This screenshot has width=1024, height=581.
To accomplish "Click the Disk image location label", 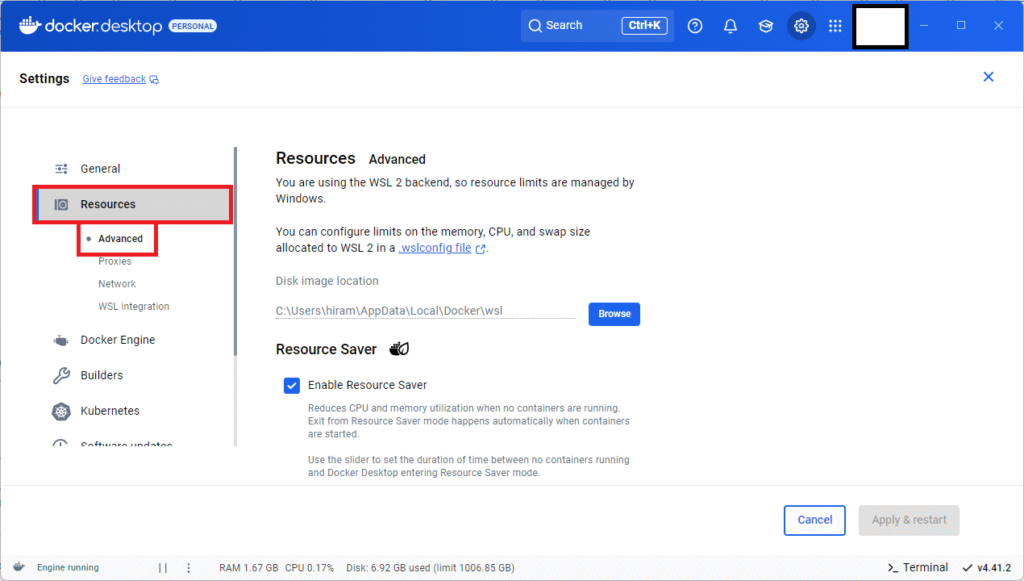I will [327, 281].
